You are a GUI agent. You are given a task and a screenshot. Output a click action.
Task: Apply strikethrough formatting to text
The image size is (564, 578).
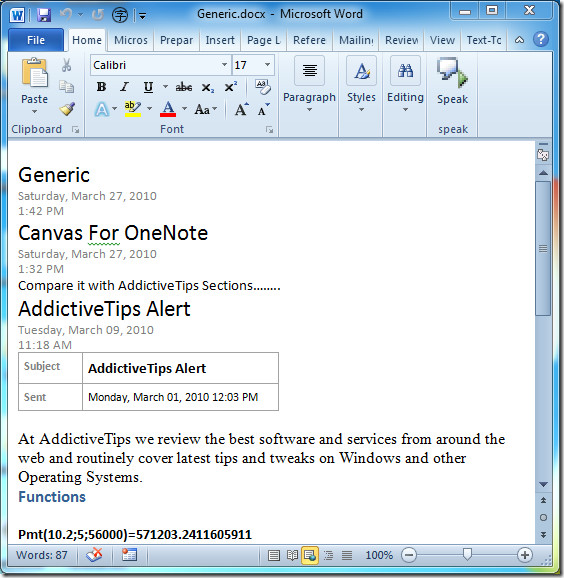tap(184, 87)
